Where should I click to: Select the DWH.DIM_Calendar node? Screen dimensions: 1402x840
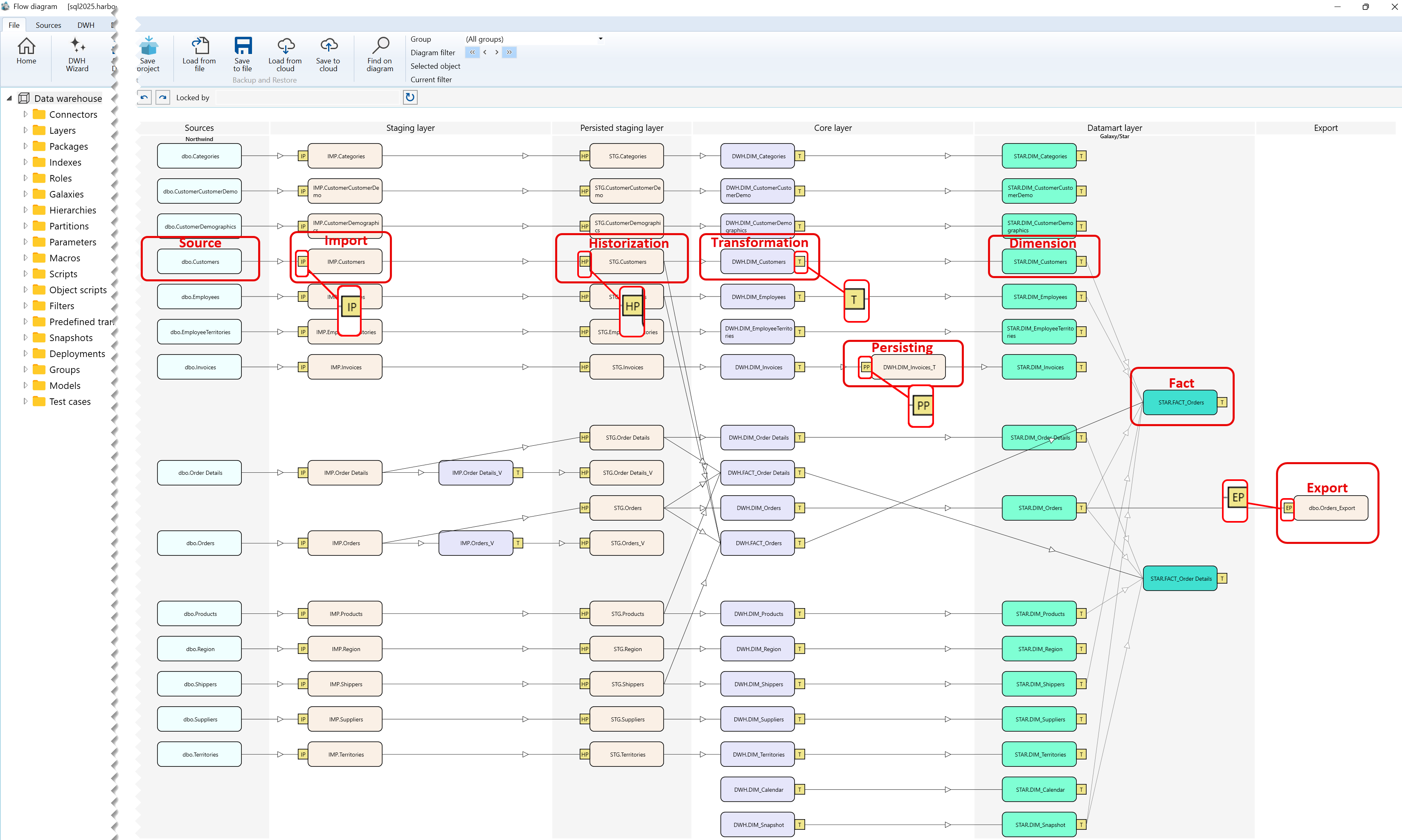click(x=758, y=790)
